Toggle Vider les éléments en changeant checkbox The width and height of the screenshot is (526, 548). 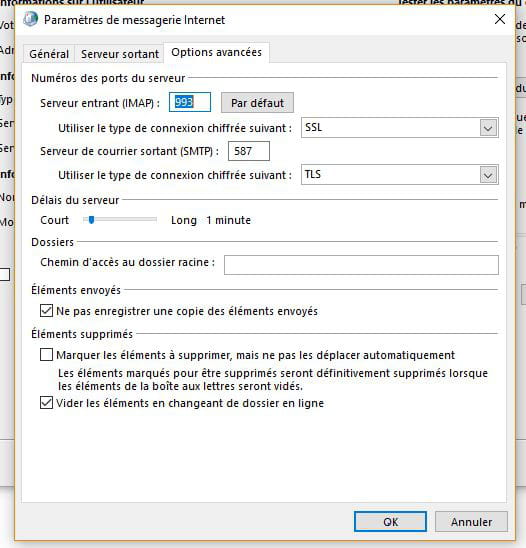click(x=46, y=403)
